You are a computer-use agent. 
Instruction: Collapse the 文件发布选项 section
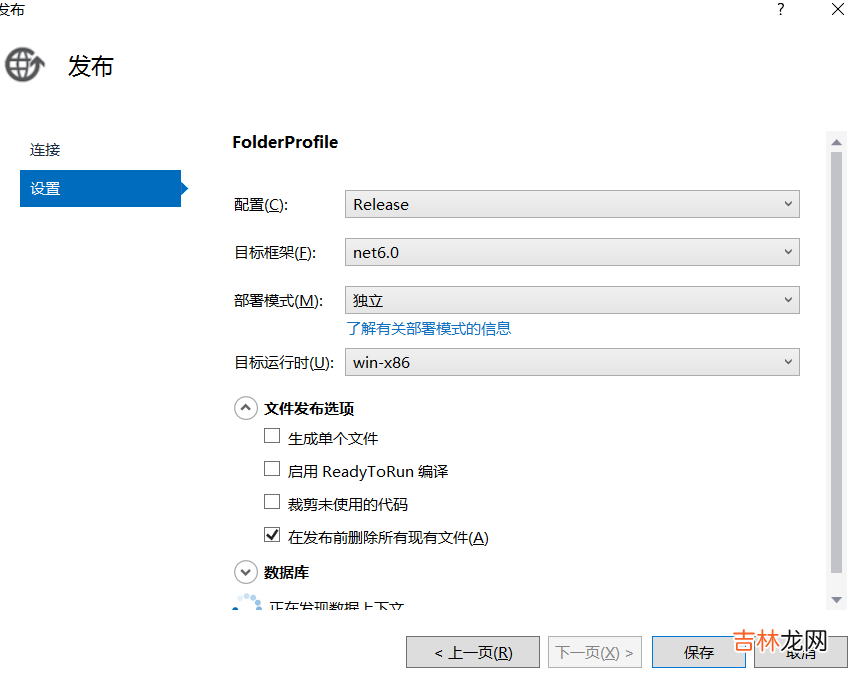(x=245, y=408)
